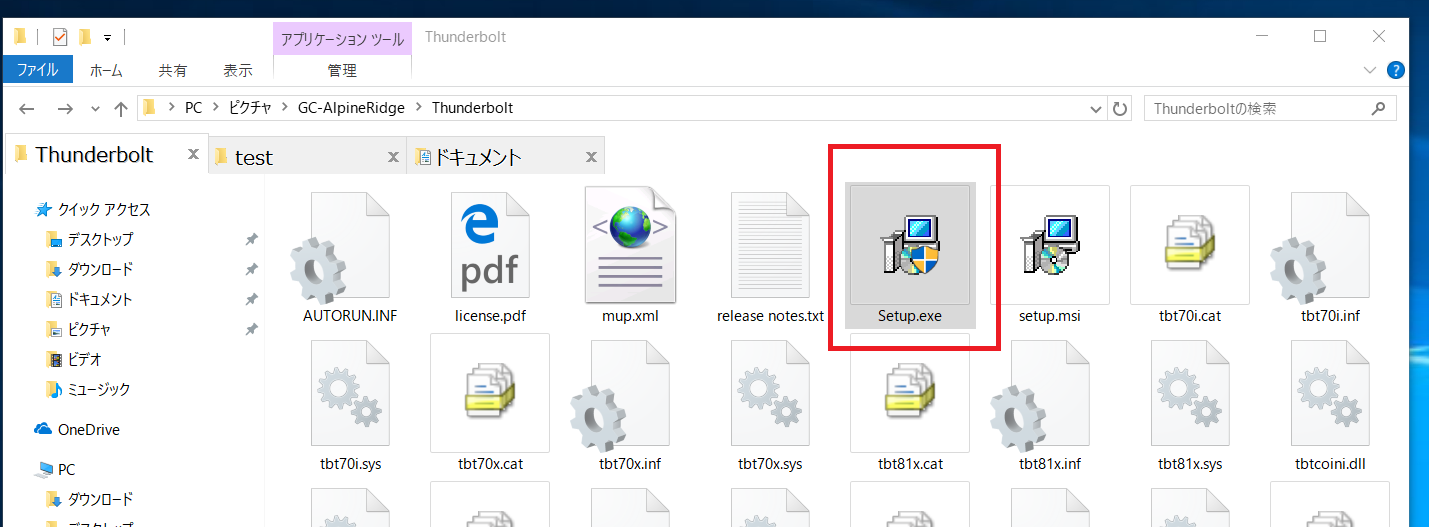Select the tbt70i.sys file icon

(349, 393)
